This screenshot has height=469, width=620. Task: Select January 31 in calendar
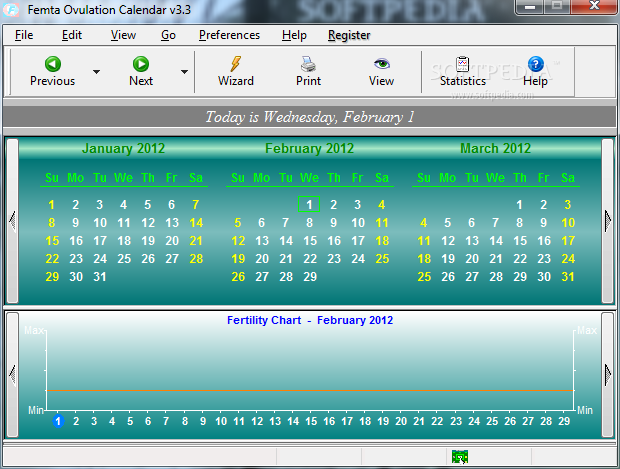tap(100, 277)
